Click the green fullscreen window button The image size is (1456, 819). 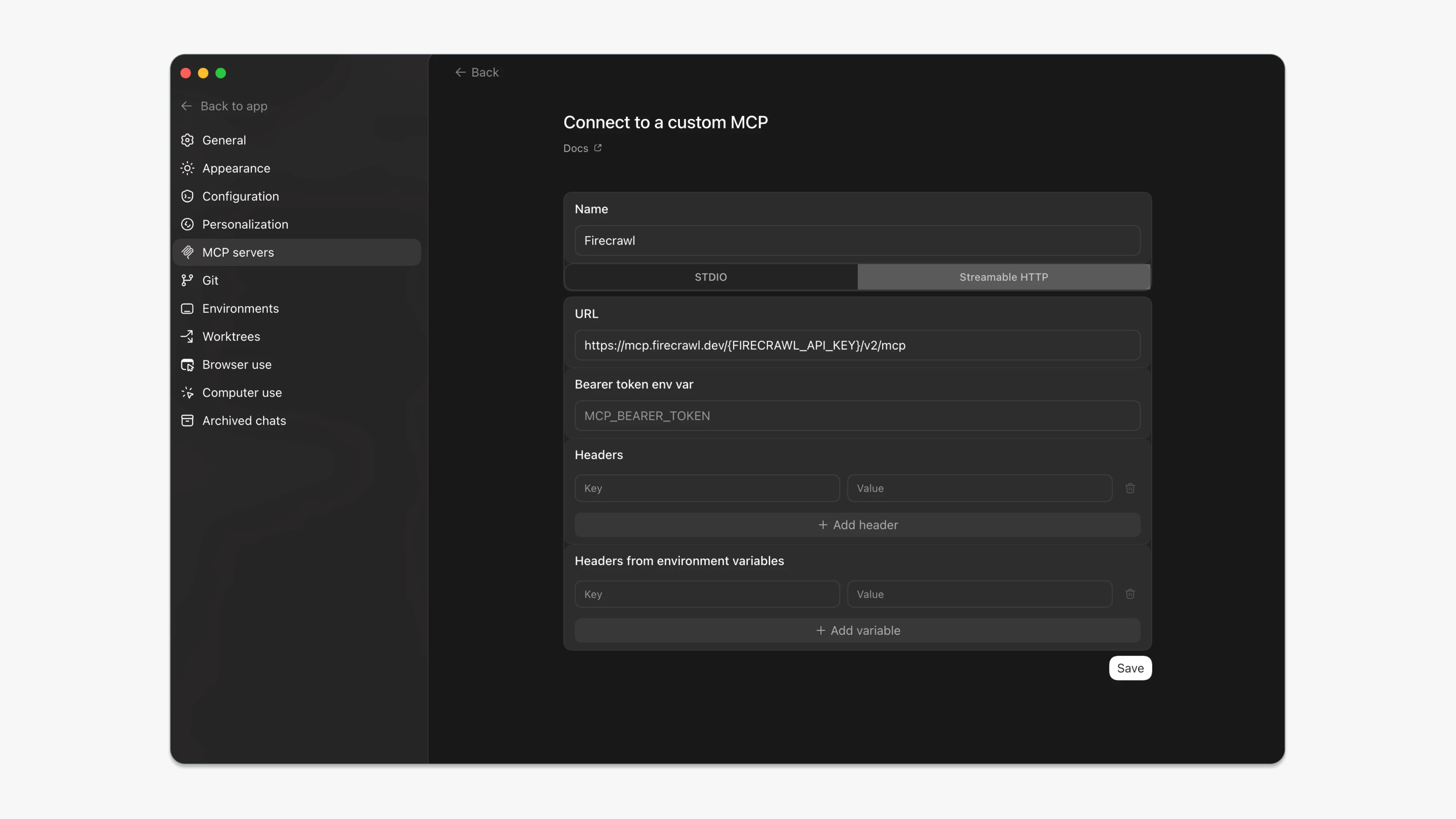click(x=220, y=73)
